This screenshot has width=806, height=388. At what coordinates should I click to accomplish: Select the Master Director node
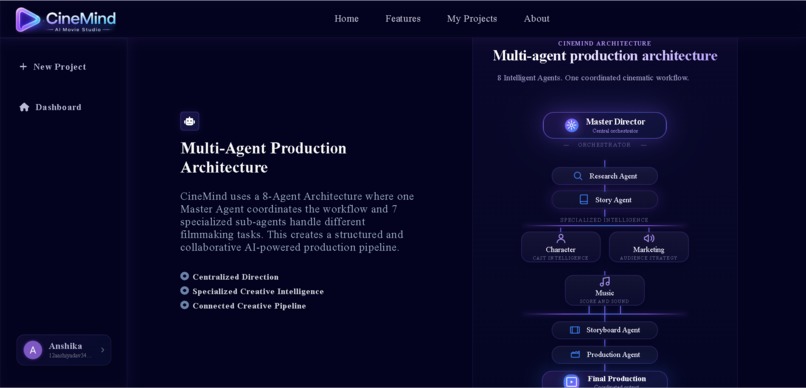pyautogui.click(x=604, y=125)
